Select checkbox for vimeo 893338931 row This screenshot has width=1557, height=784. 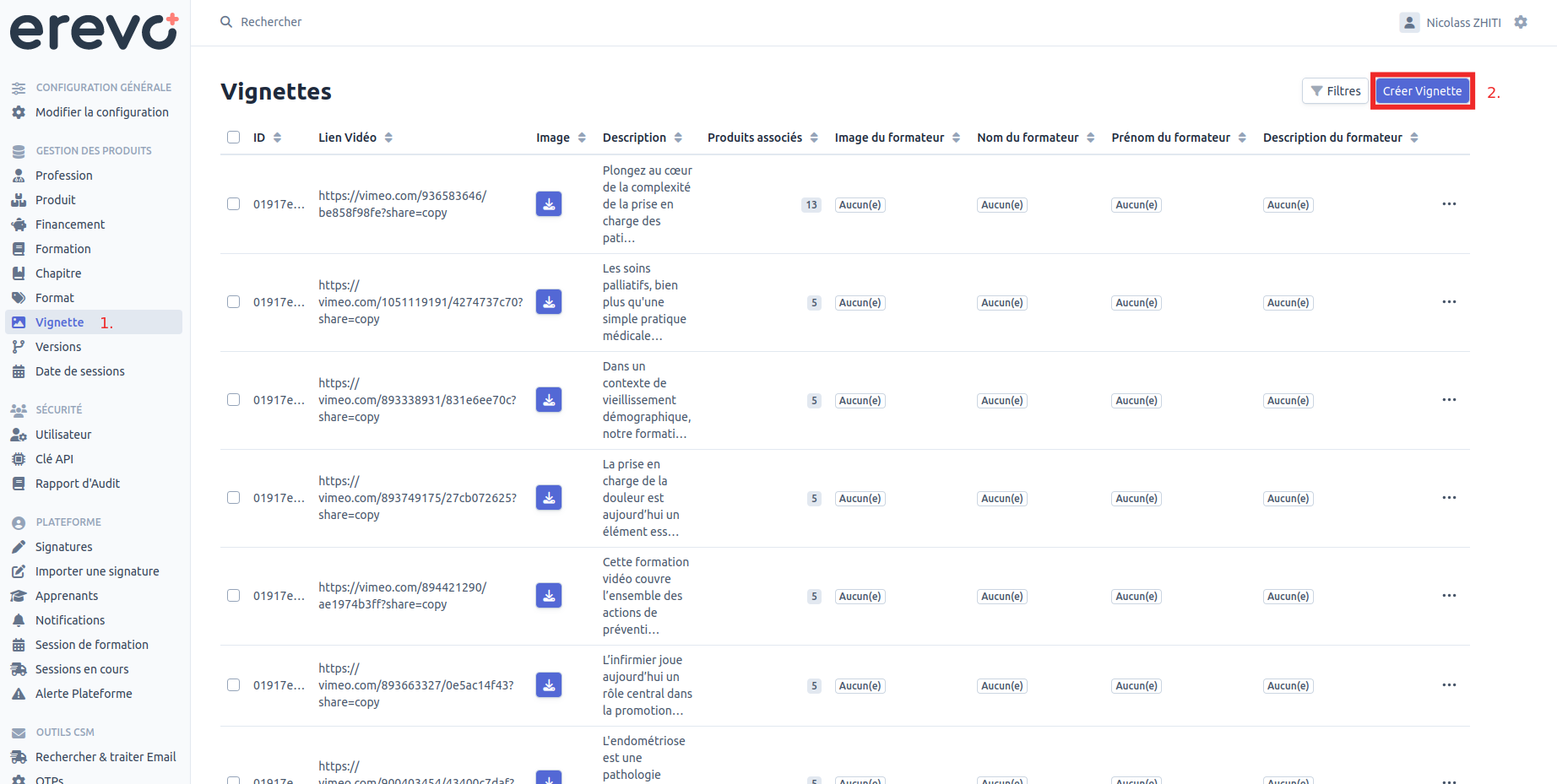[234, 400]
